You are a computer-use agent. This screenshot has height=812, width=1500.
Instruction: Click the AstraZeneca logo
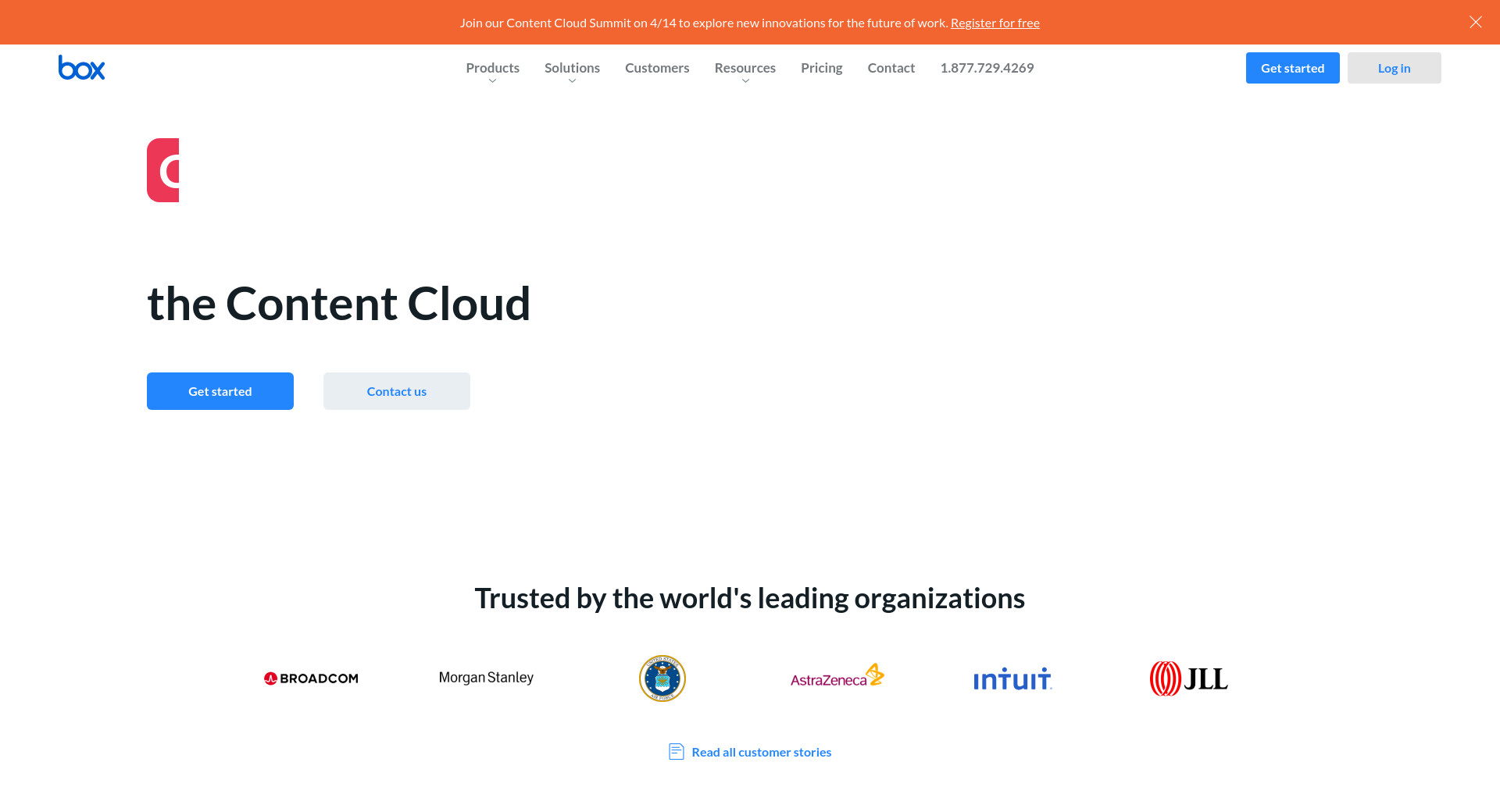coord(837,677)
